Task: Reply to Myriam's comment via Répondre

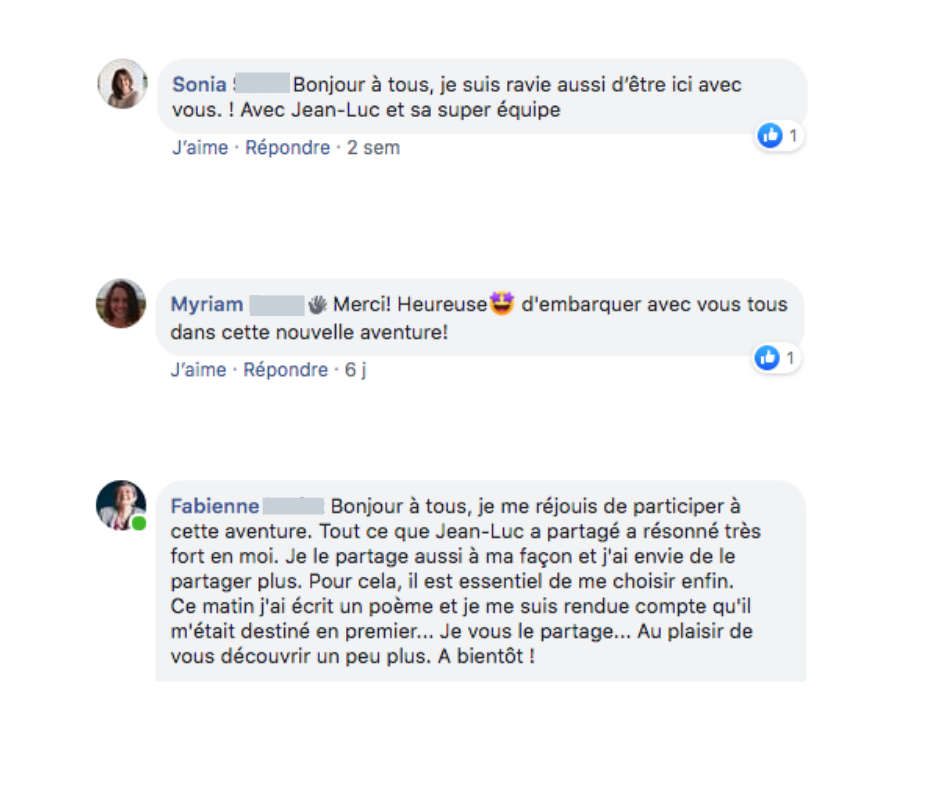Action: point(286,370)
